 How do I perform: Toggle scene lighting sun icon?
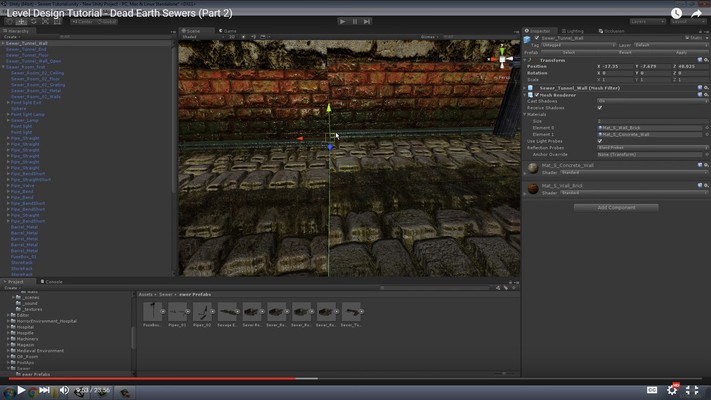(243, 37)
